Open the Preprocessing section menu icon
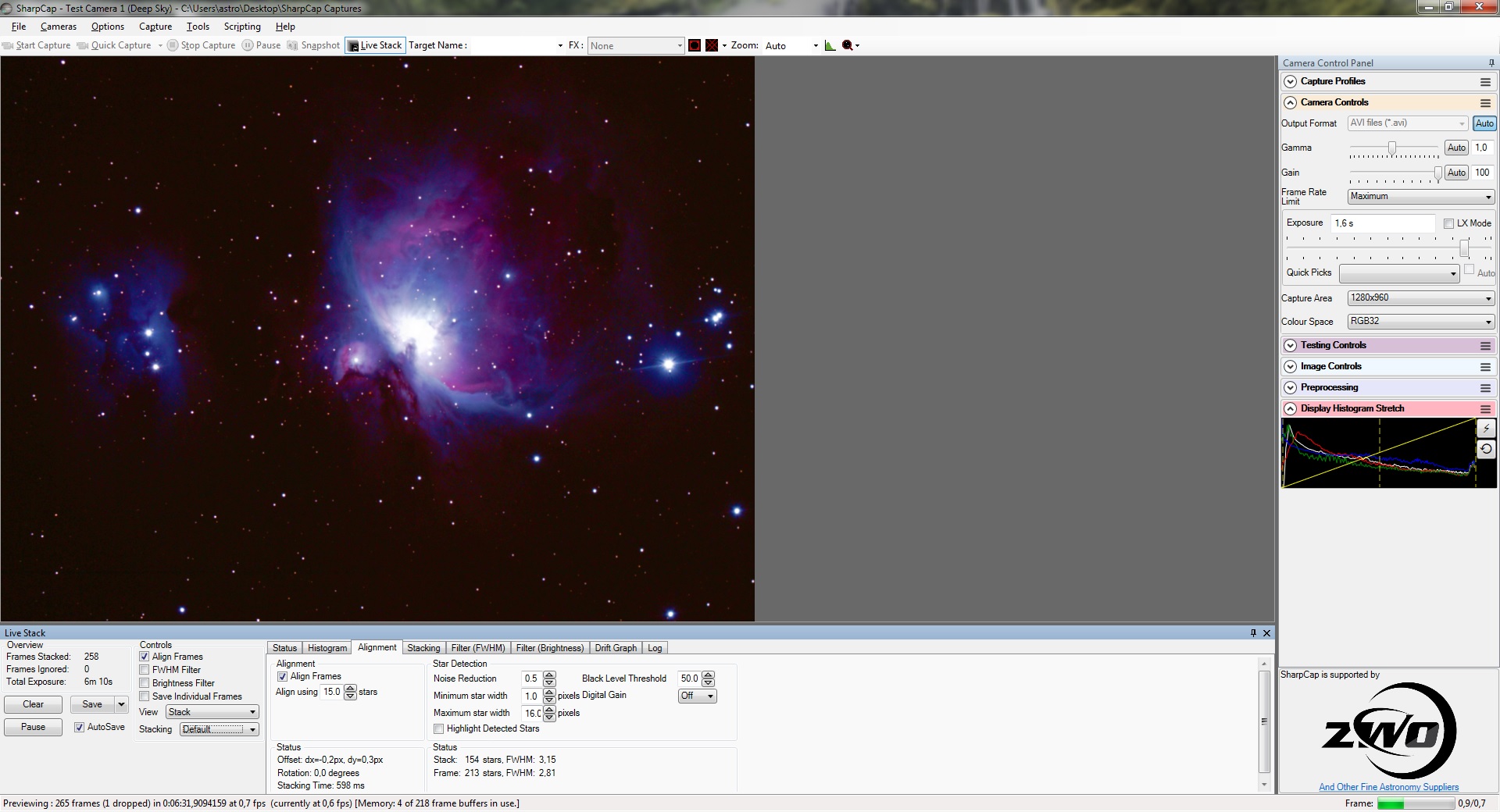Image resolution: width=1500 pixels, height=812 pixels. pyautogui.click(x=1485, y=388)
